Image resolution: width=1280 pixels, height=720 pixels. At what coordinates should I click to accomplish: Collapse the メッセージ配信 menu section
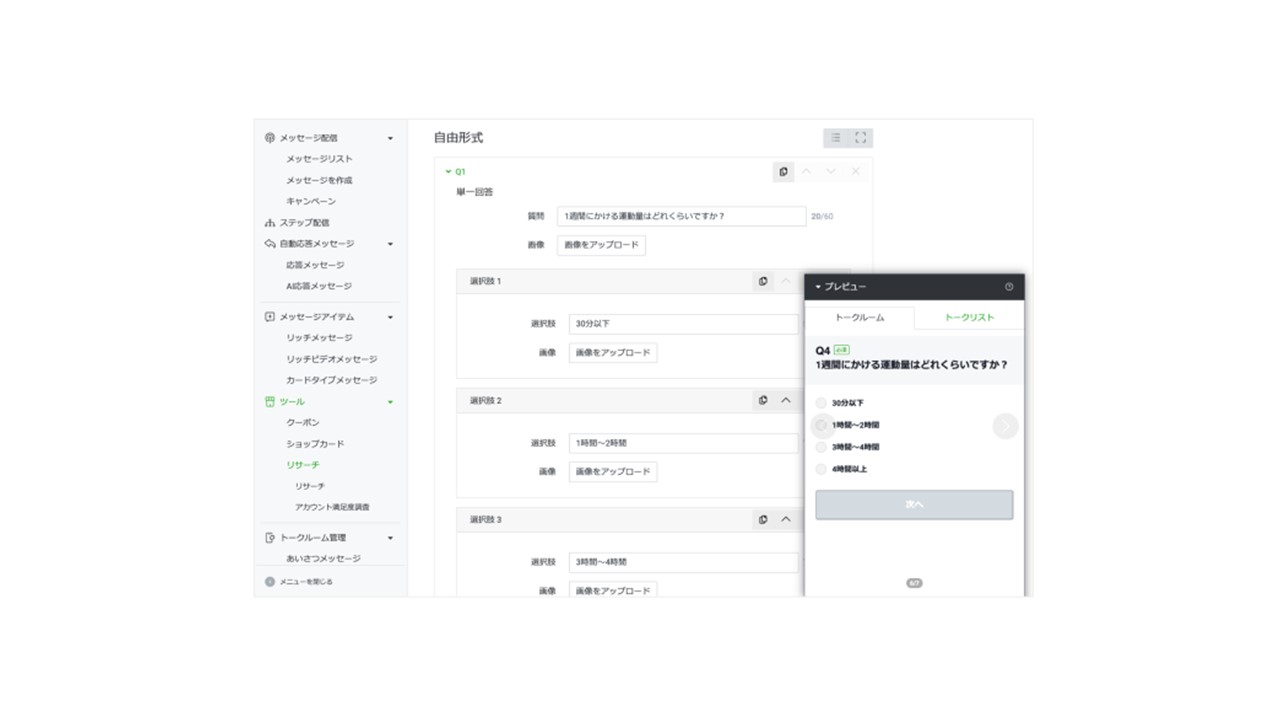click(390, 138)
